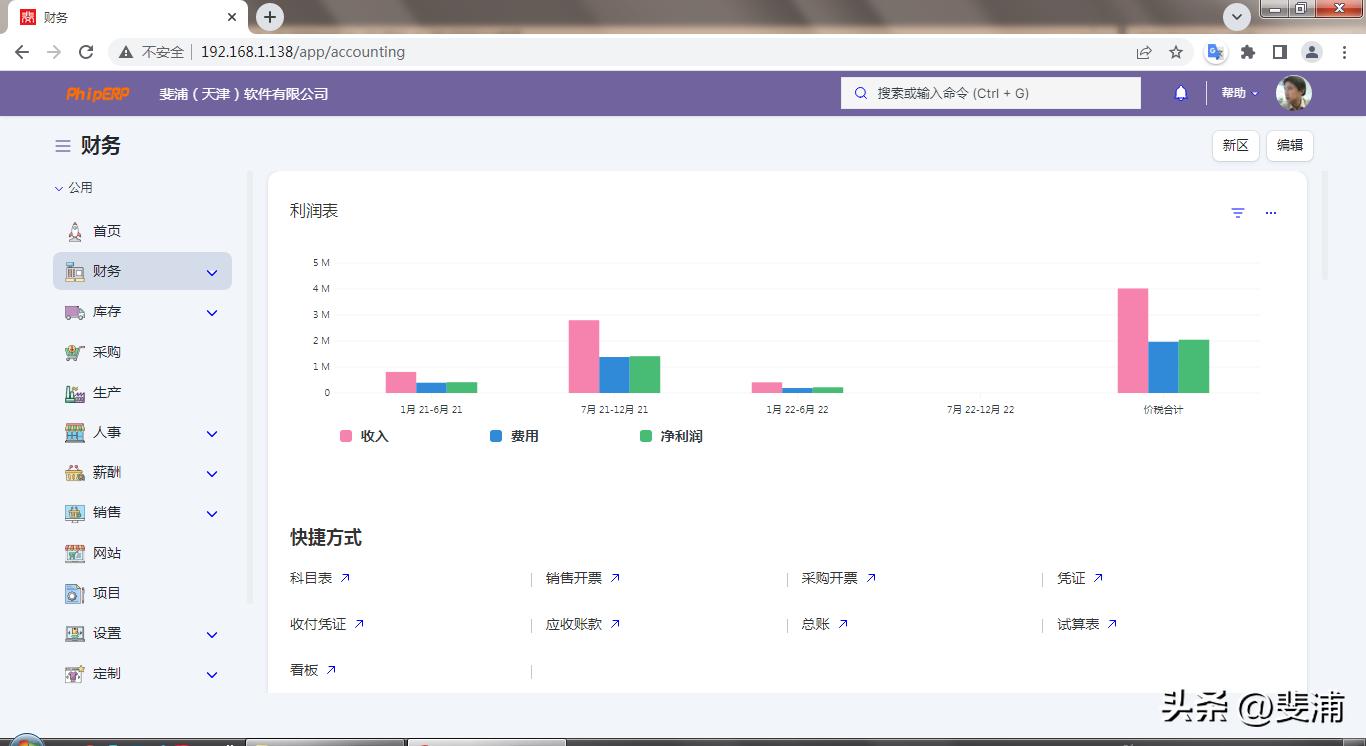Expand the 设置 sidebar section
Screen dimensions: 1366x746
[211, 633]
